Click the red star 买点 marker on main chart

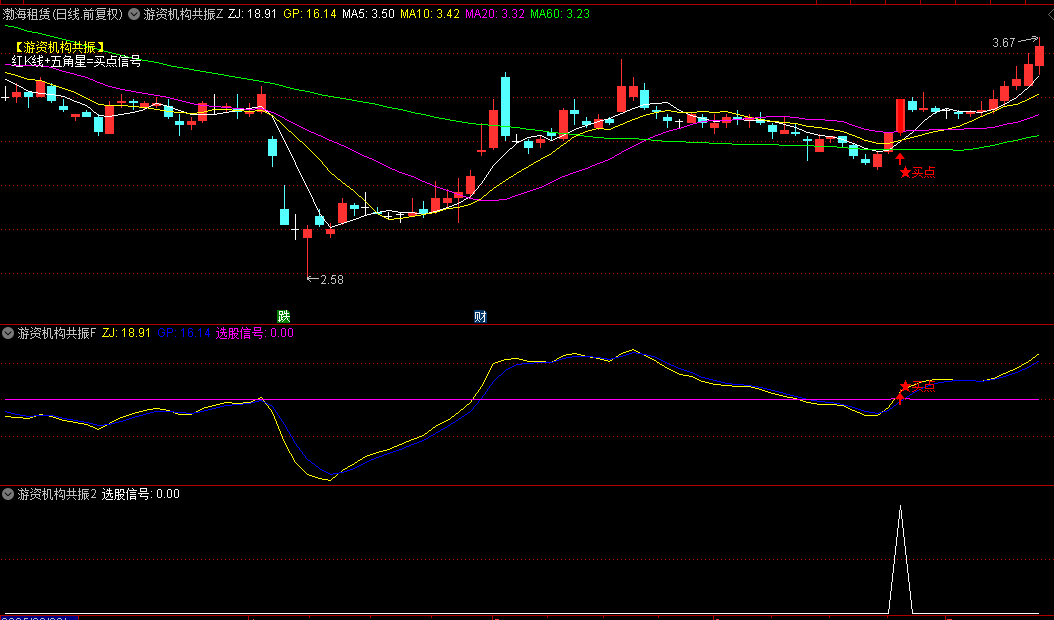(x=906, y=172)
